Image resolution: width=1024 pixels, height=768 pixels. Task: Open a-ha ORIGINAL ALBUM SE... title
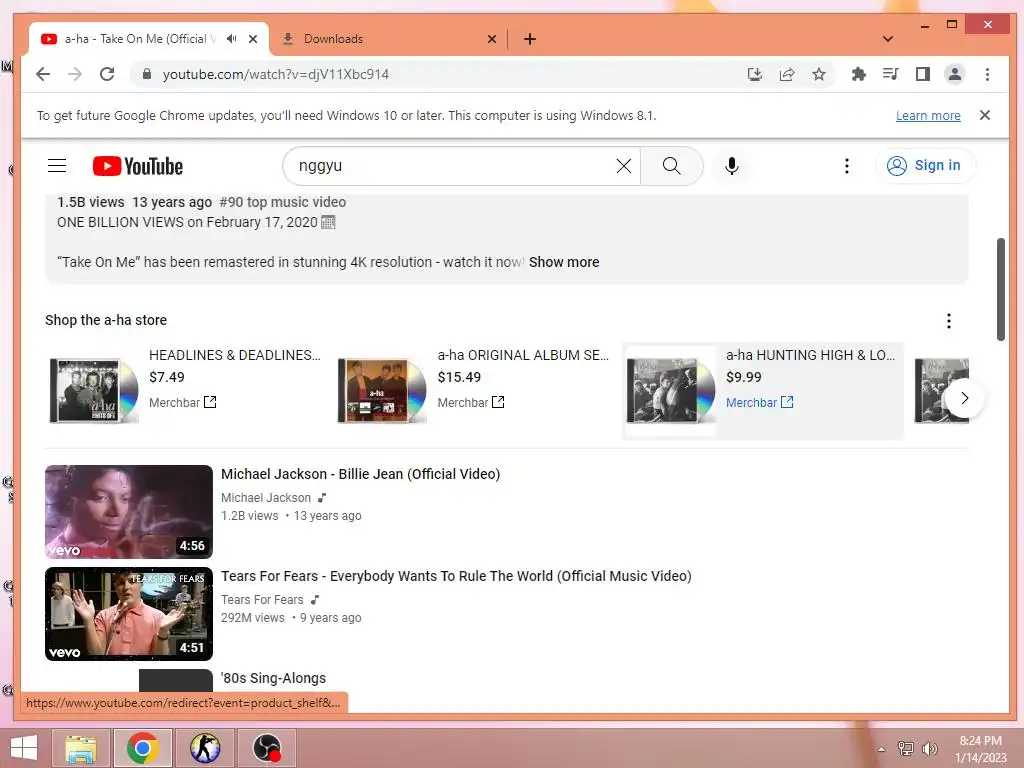522,355
